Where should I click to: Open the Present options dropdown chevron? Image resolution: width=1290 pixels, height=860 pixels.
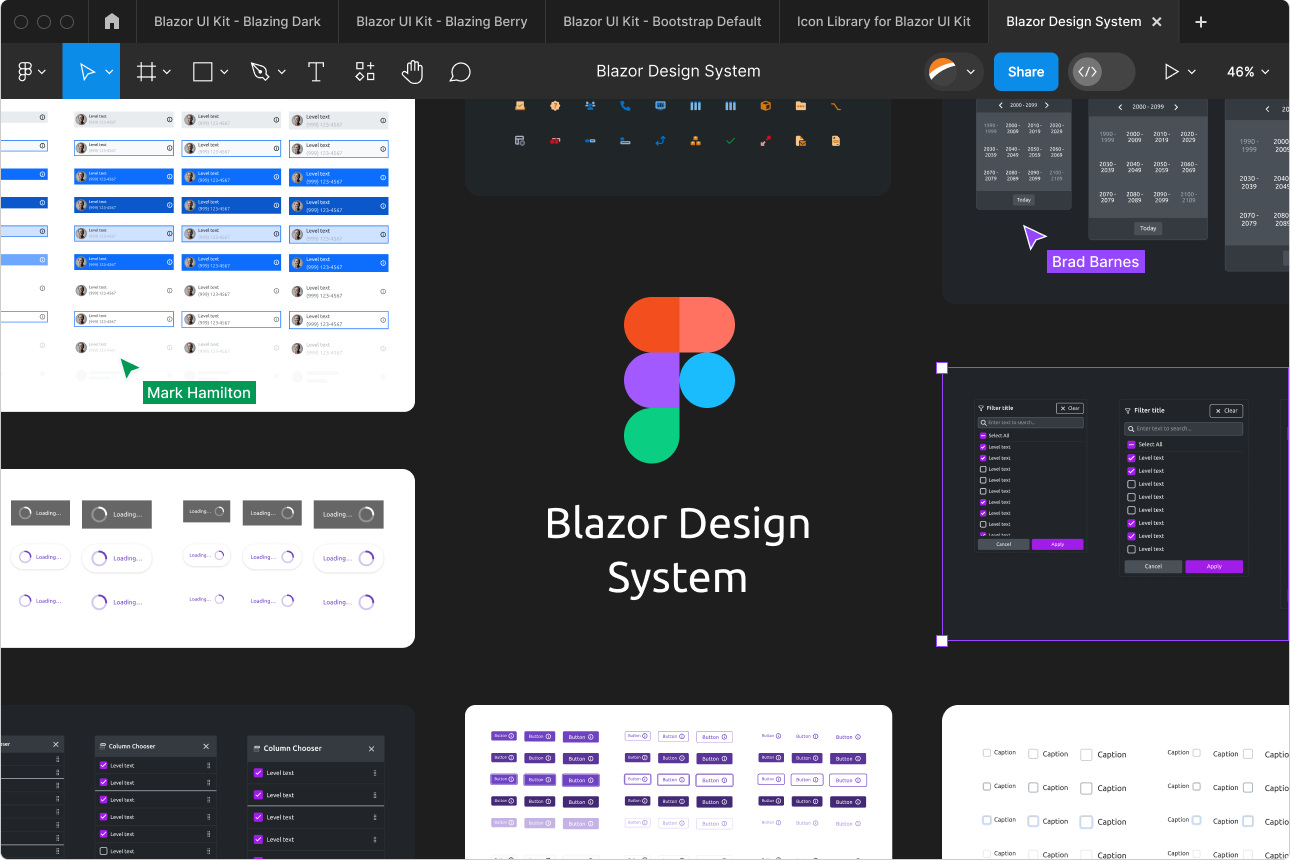point(1191,72)
